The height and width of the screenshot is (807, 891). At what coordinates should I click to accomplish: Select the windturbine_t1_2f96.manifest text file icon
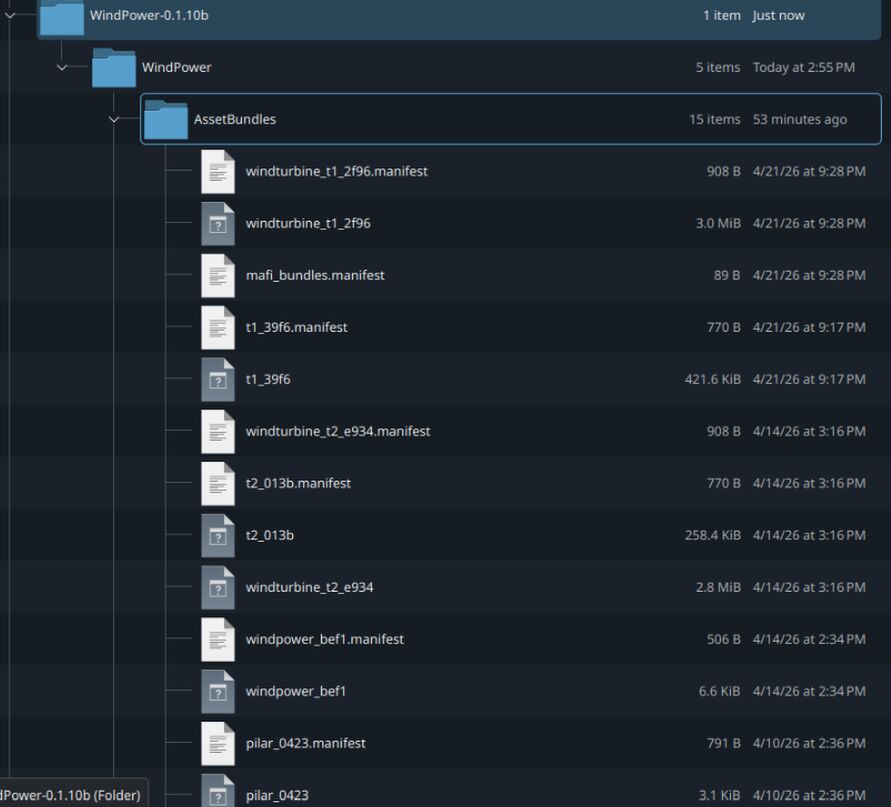[x=218, y=172]
